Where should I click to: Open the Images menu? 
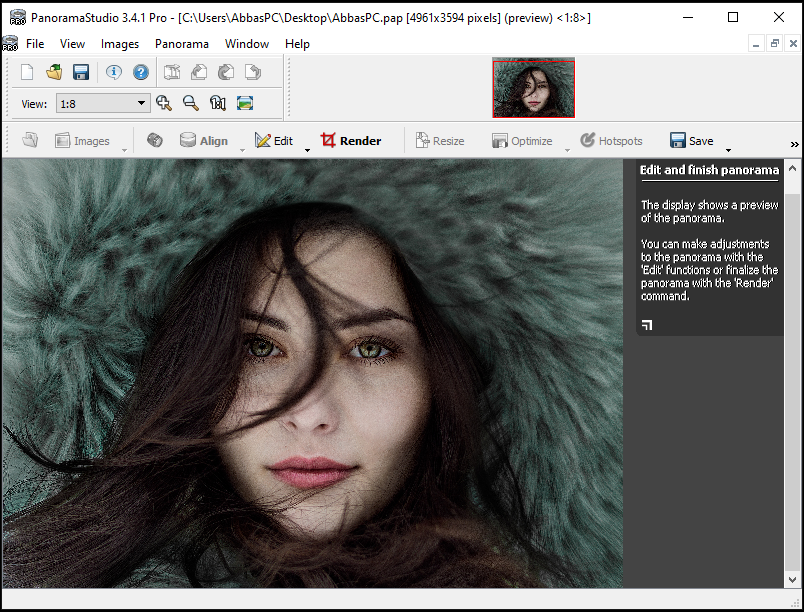tap(119, 44)
